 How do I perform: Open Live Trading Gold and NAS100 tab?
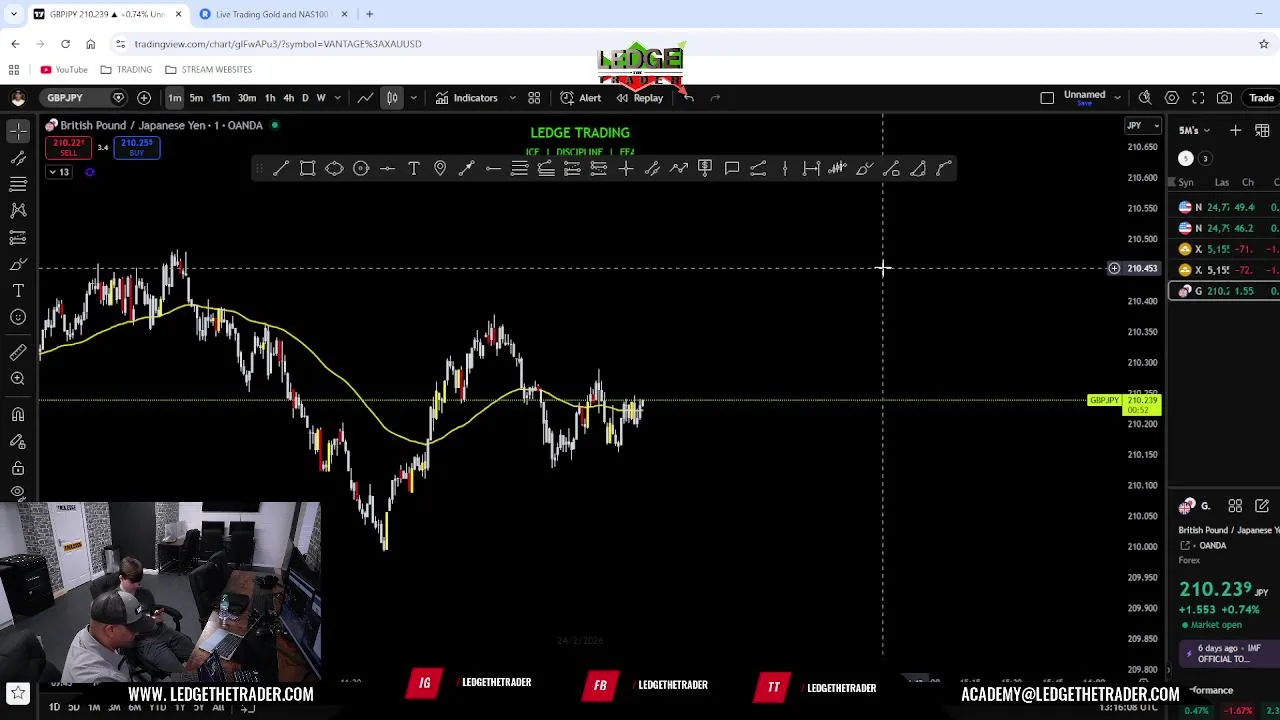[x=270, y=14]
